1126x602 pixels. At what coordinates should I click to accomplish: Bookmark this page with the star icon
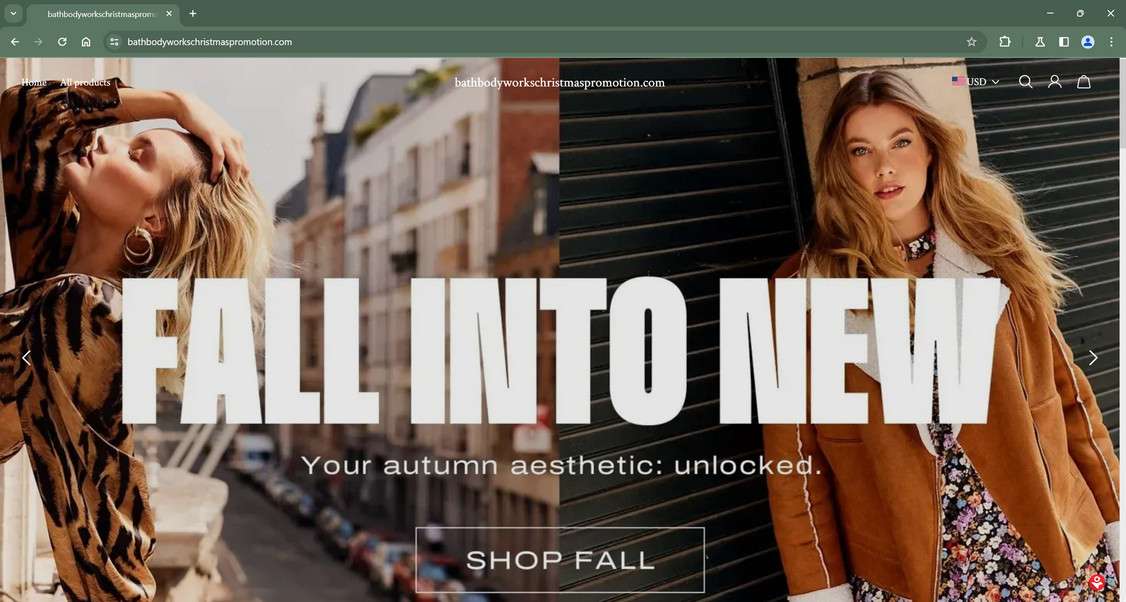coord(972,42)
